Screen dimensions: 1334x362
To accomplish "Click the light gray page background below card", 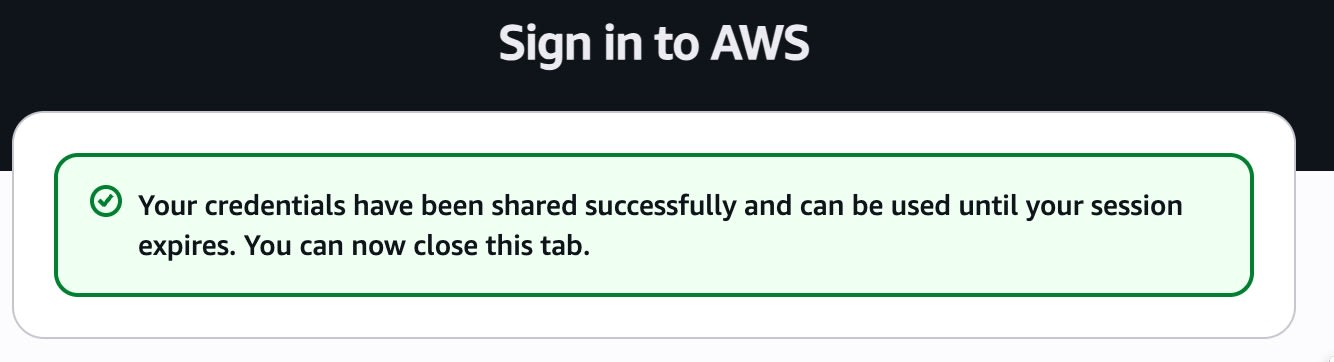I will coord(653,352).
